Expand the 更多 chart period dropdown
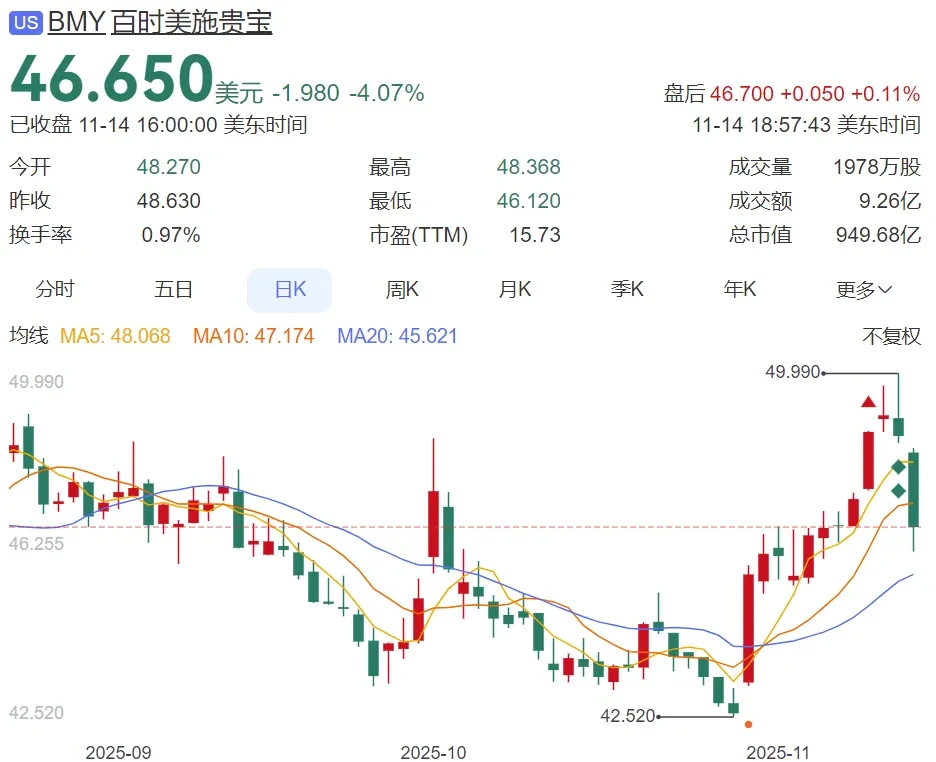This screenshot has width=936, height=762. (x=863, y=290)
